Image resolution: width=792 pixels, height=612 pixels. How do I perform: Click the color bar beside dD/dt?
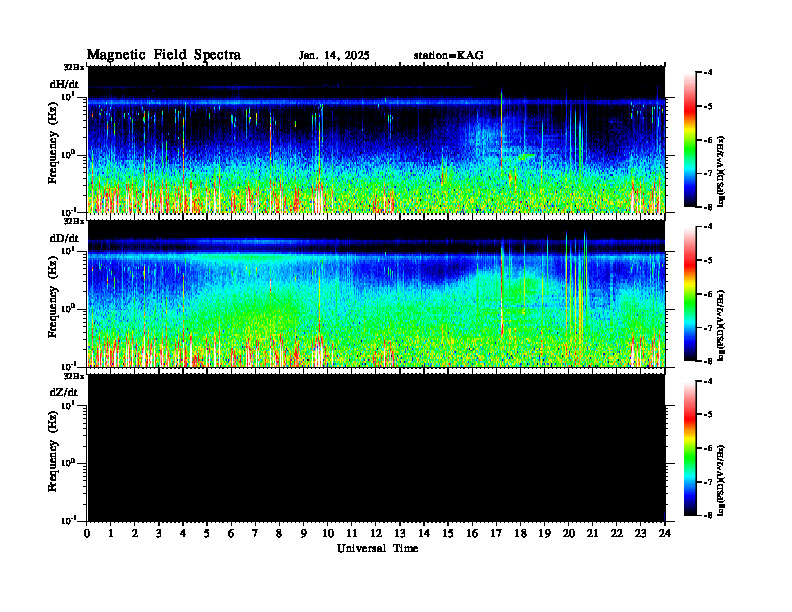point(689,294)
